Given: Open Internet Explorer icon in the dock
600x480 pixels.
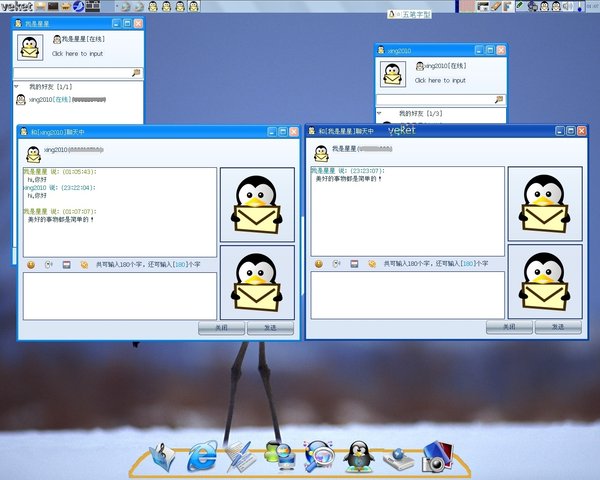Looking at the screenshot, I should pyautogui.click(x=202, y=456).
